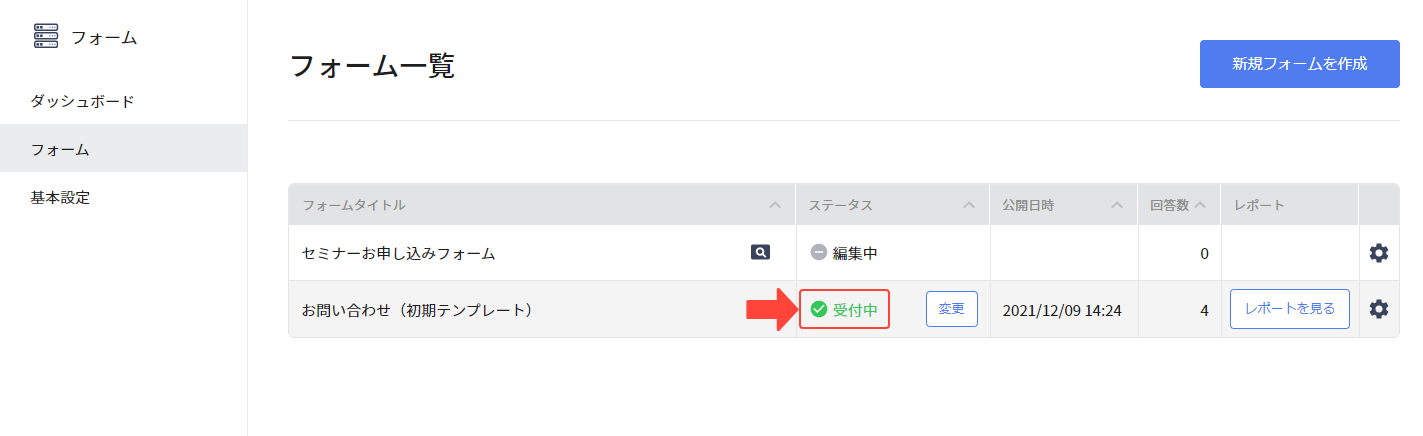This screenshot has width=1423, height=436.
Task: Click the 新規フォームを作成 button
Action: [1299, 64]
